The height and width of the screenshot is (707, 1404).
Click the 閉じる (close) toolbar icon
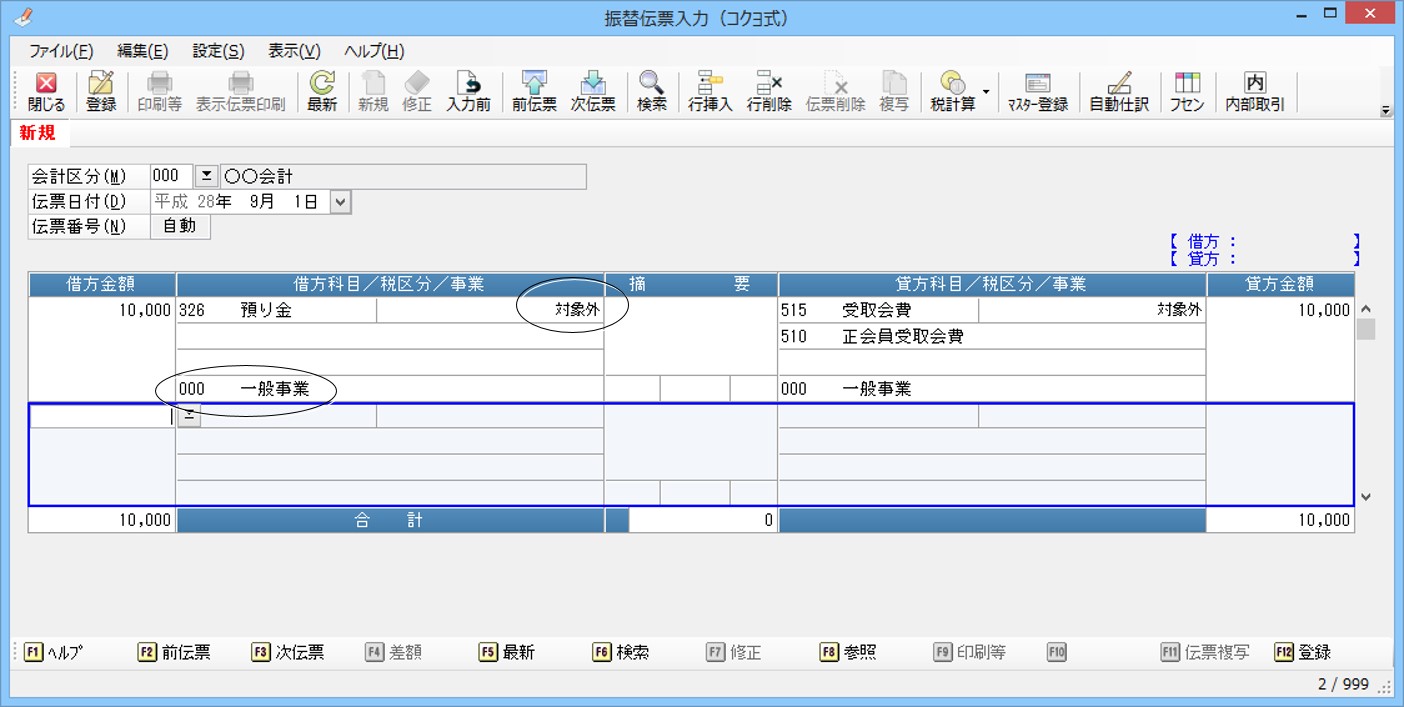click(x=46, y=91)
